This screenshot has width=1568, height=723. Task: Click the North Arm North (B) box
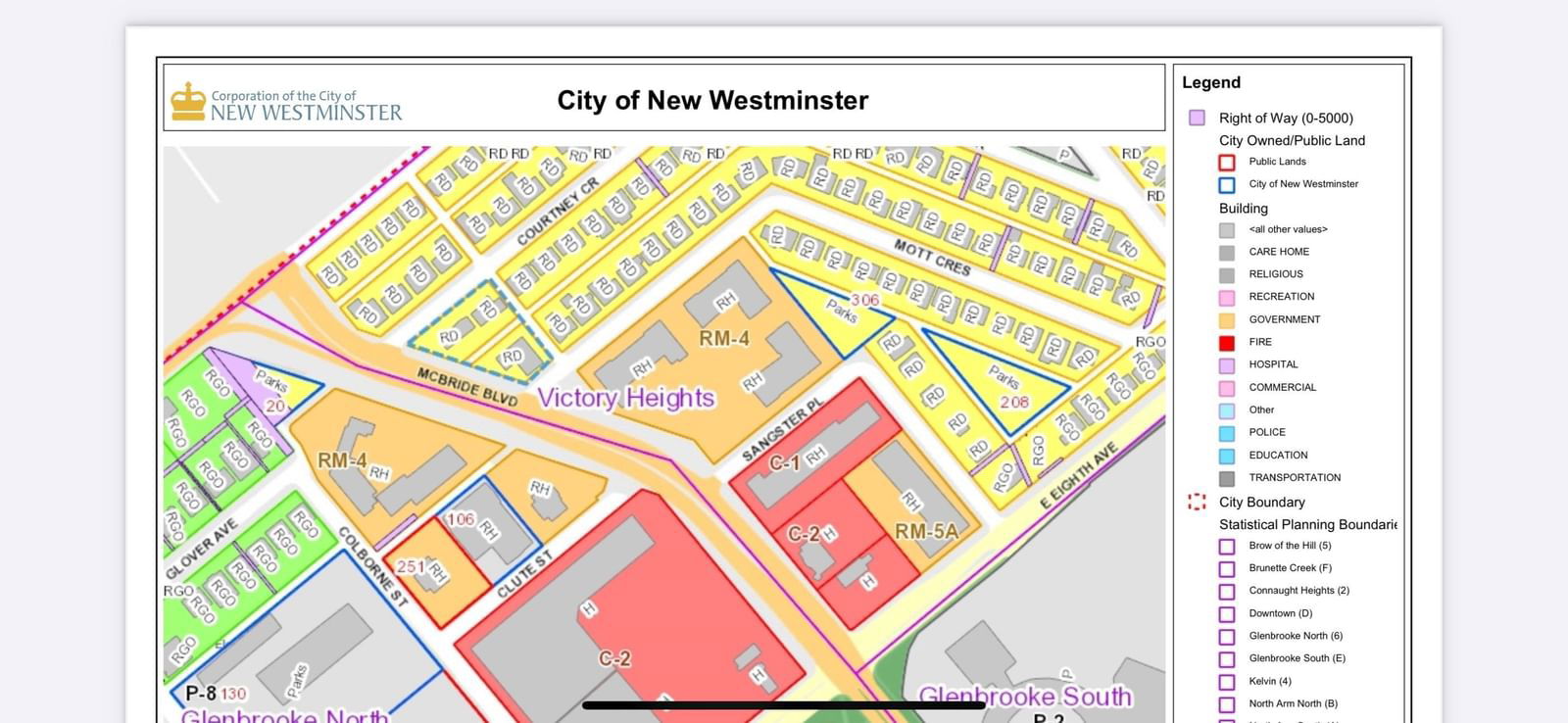(1227, 704)
